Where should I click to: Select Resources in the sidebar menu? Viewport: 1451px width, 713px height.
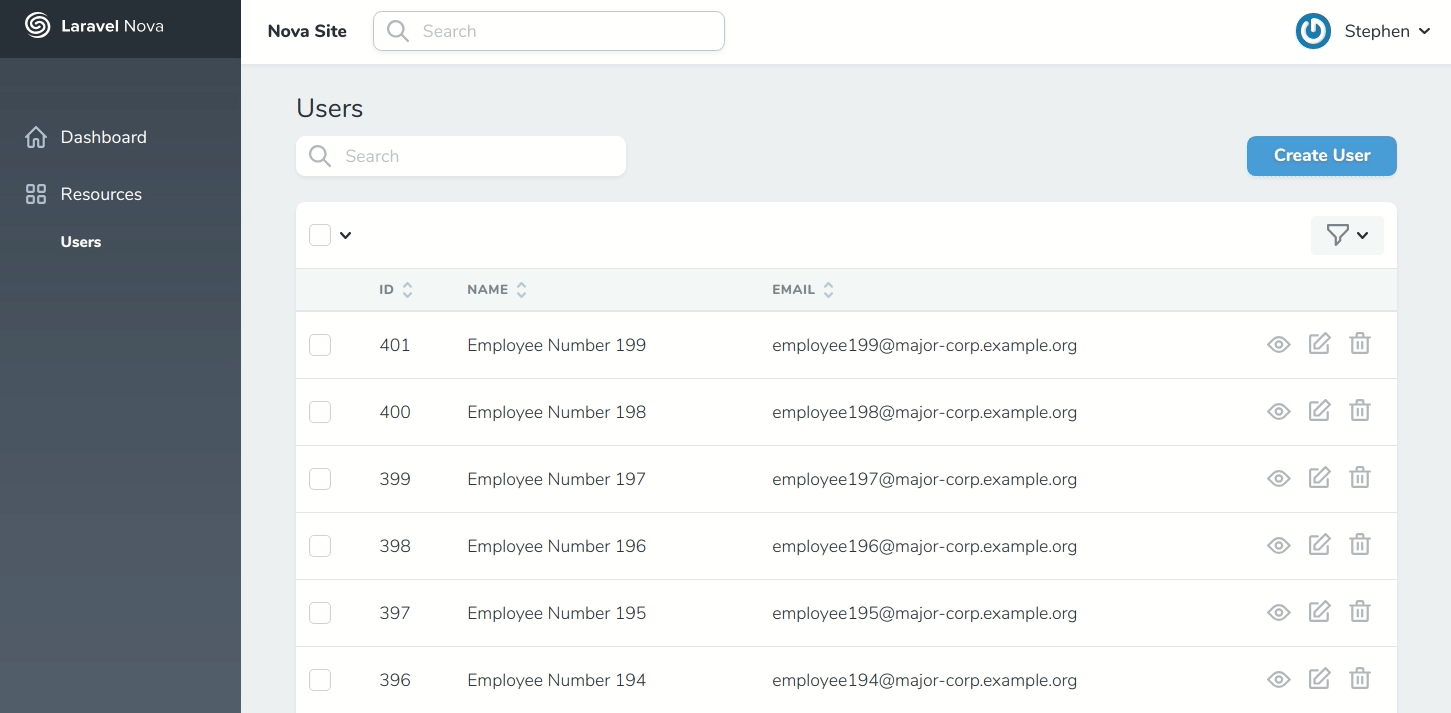pos(101,194)
